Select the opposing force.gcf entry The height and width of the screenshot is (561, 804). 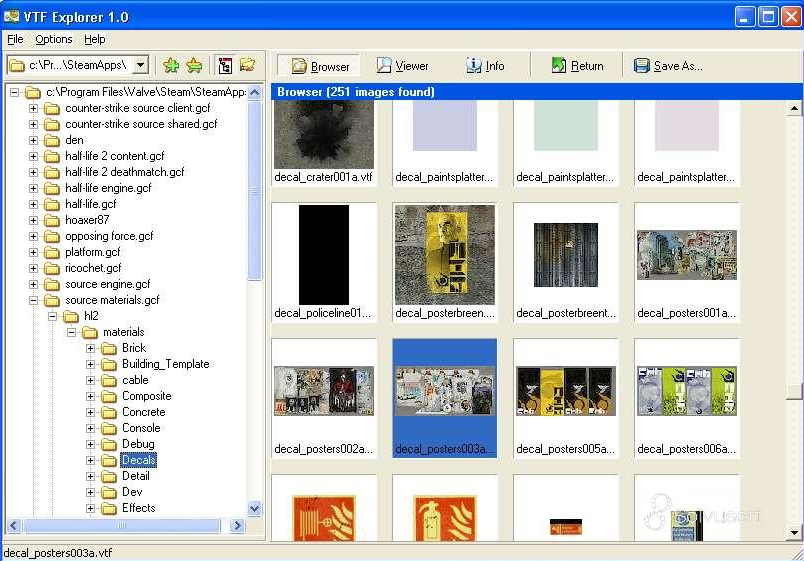109,236
